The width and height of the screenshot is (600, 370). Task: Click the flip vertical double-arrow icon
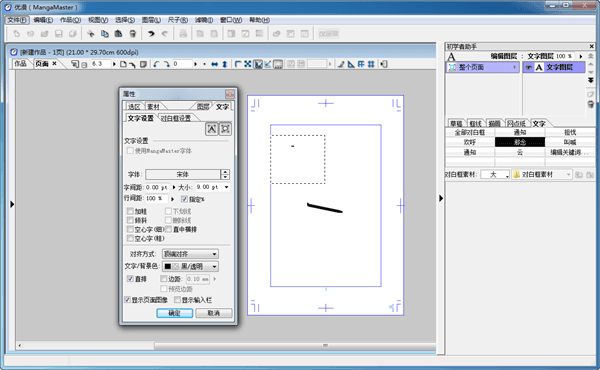[x=225, y=64]
